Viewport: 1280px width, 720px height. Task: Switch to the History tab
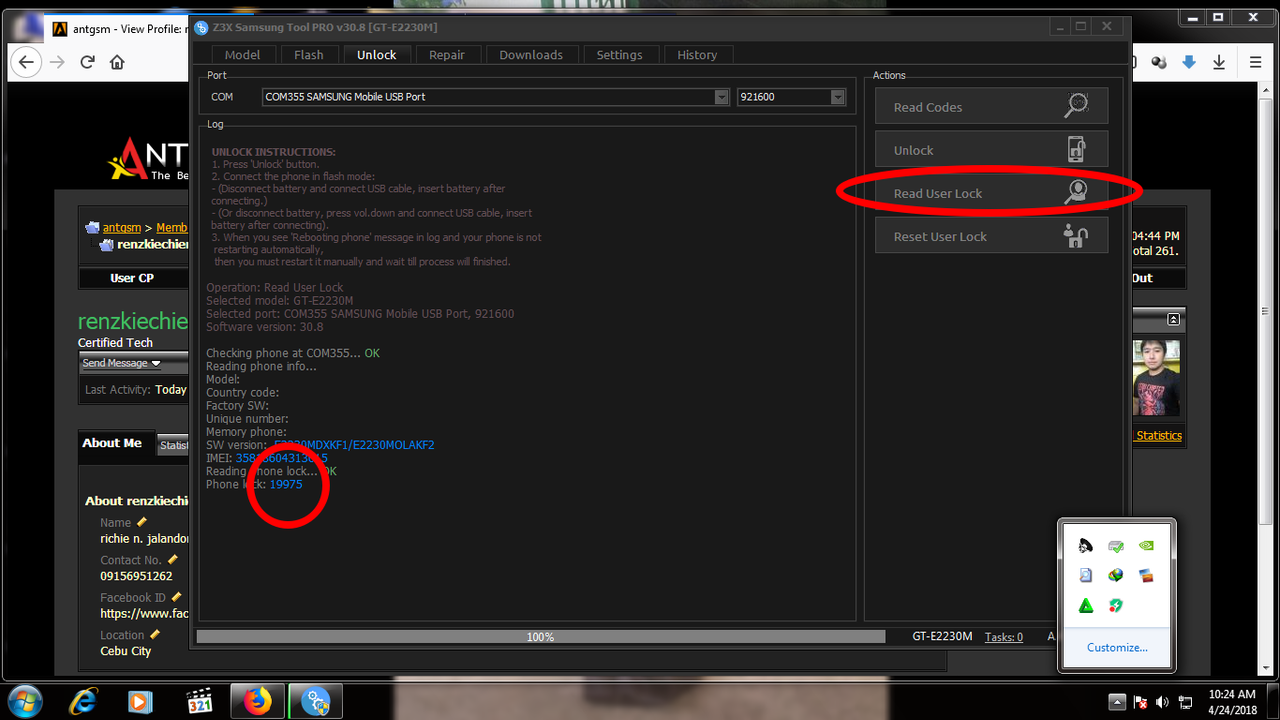pyautogui.click(x=697, y=55)
